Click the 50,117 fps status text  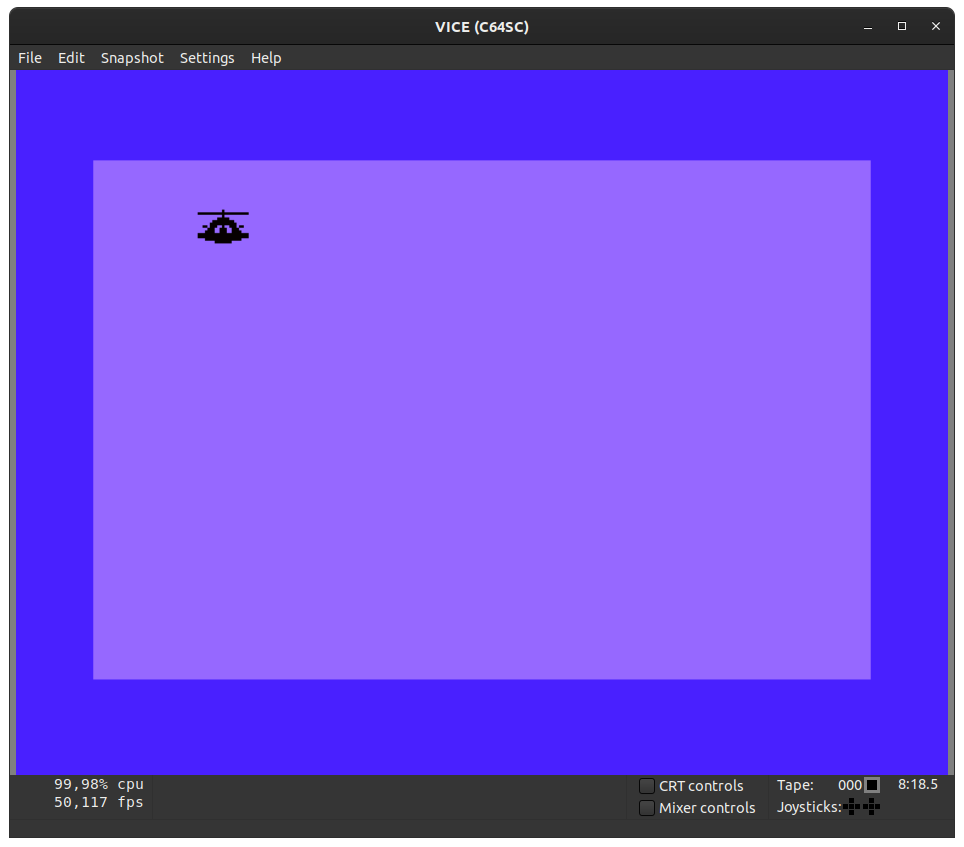pos(99,802)
